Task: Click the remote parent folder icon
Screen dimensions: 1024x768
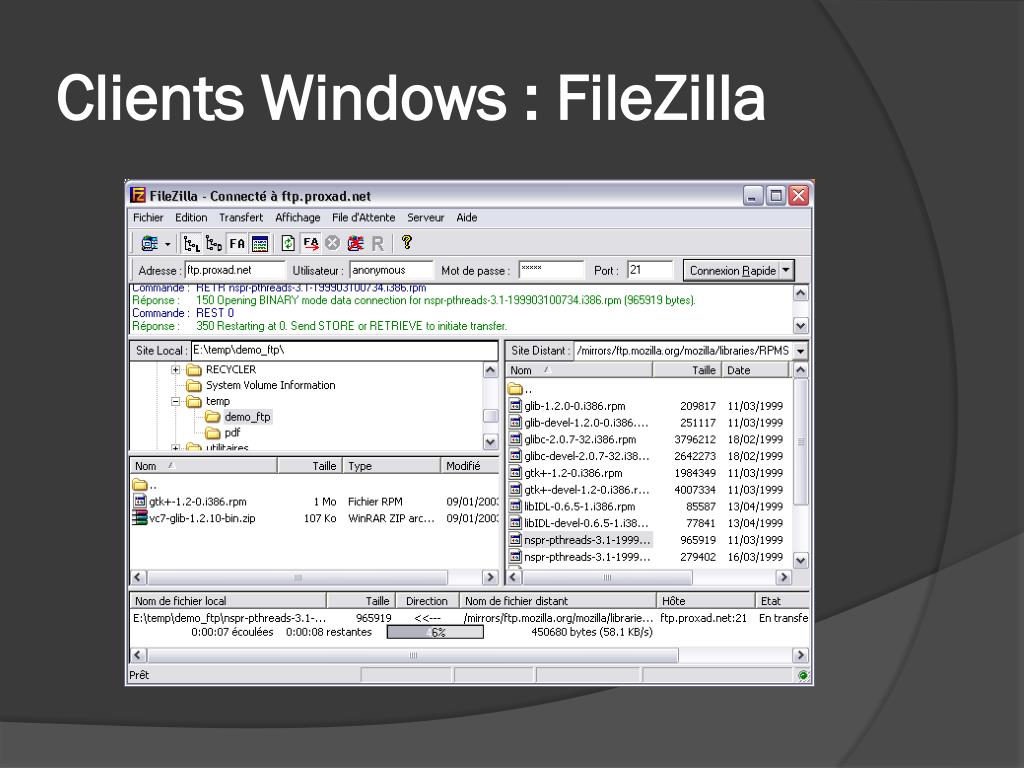Action: tap(515, 389)
